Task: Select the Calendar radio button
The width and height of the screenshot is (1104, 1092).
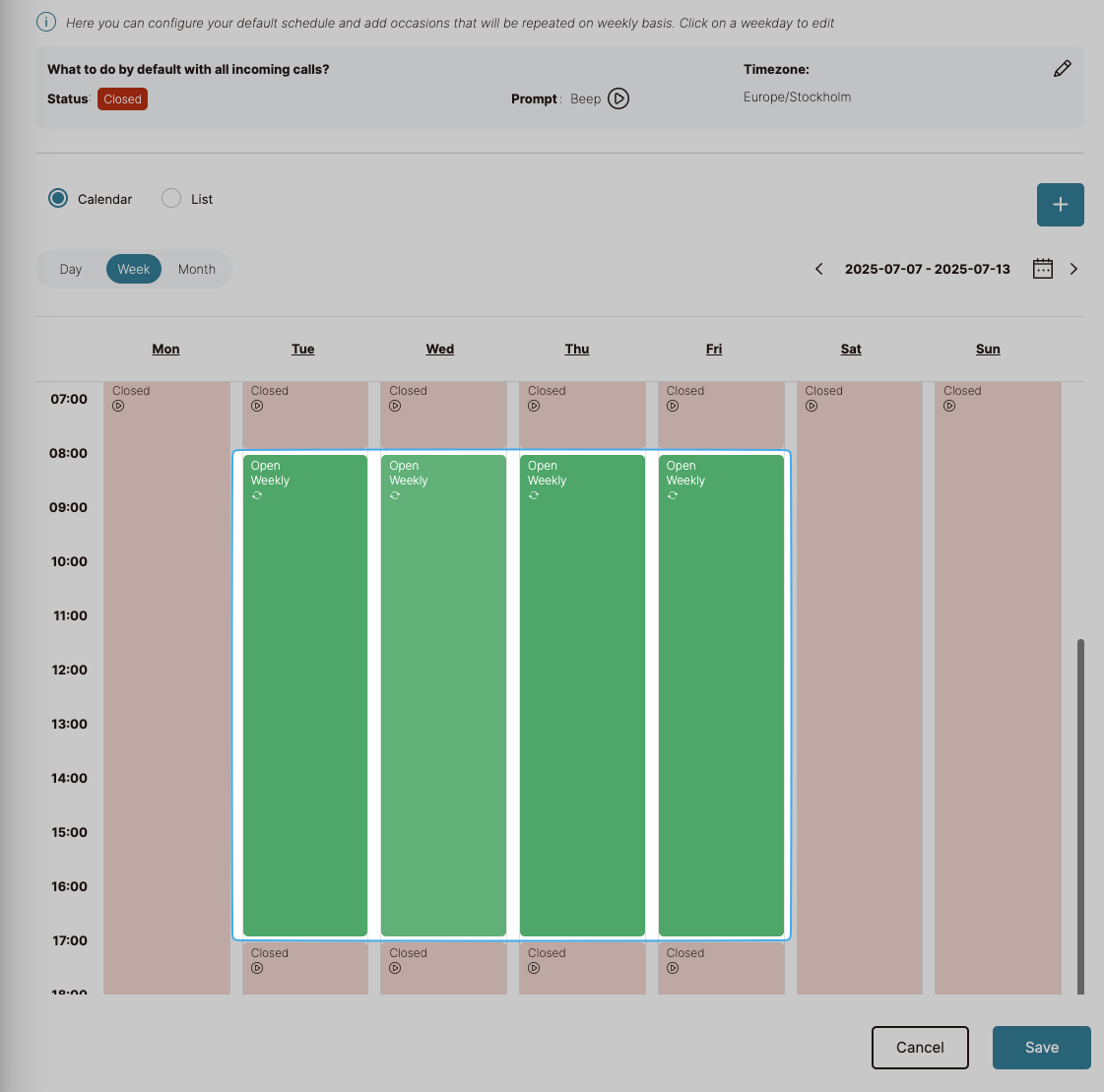Action: pyautogui.click(x=59, y=199)
